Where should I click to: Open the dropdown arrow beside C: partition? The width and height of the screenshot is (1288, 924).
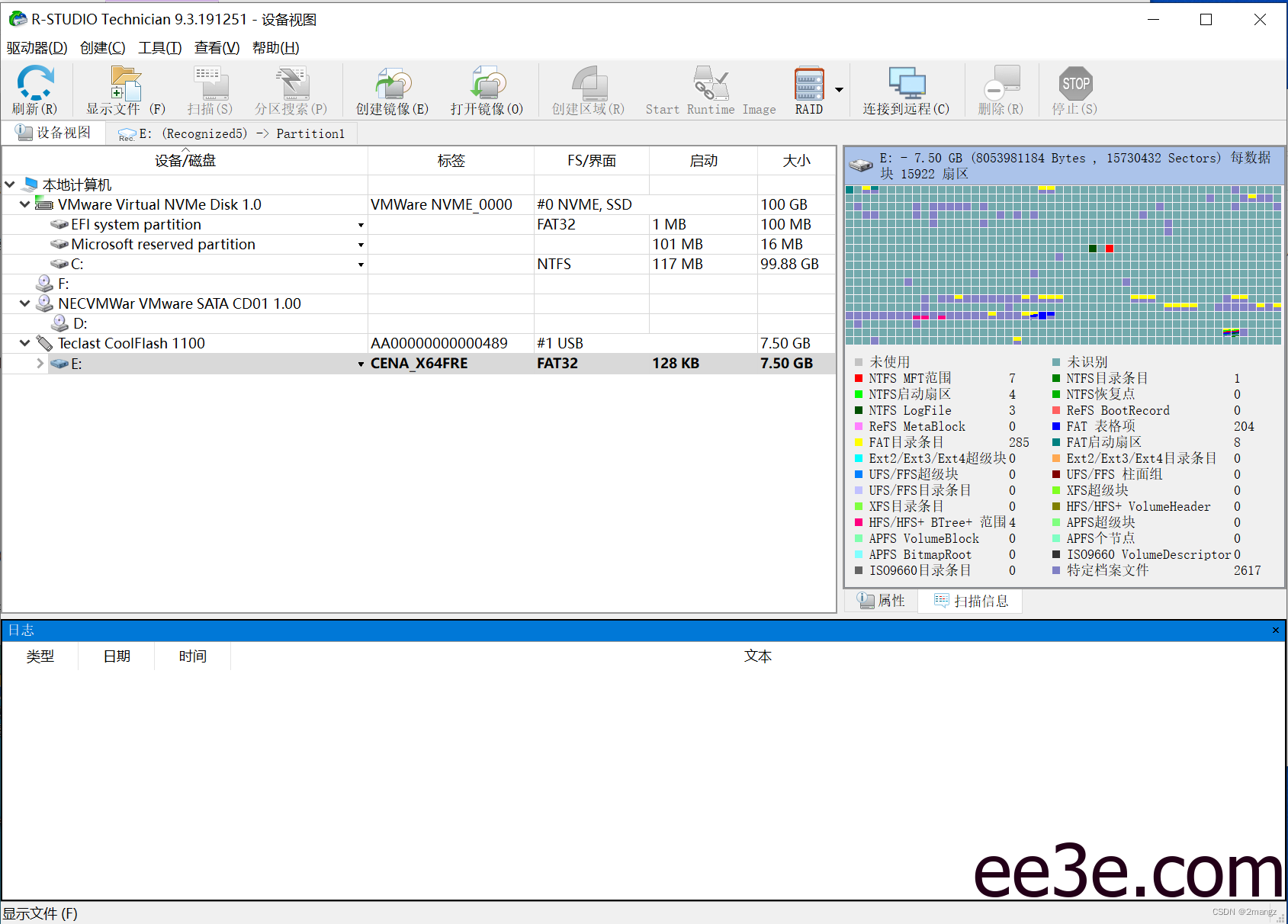tap(360, 264)
